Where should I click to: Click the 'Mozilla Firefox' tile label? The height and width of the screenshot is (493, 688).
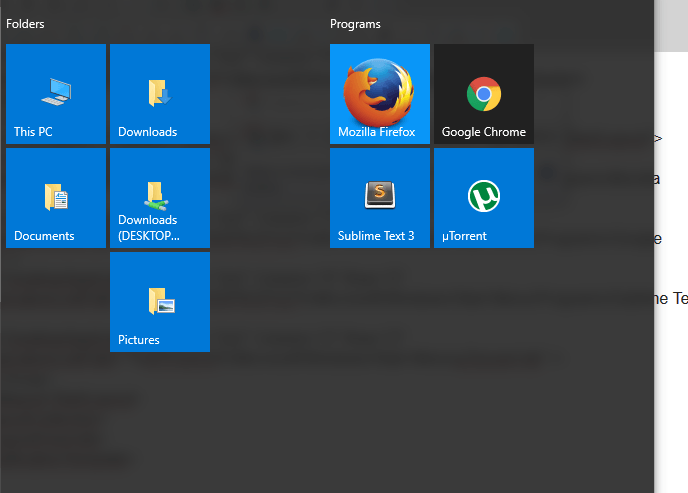tap(376, 132)
